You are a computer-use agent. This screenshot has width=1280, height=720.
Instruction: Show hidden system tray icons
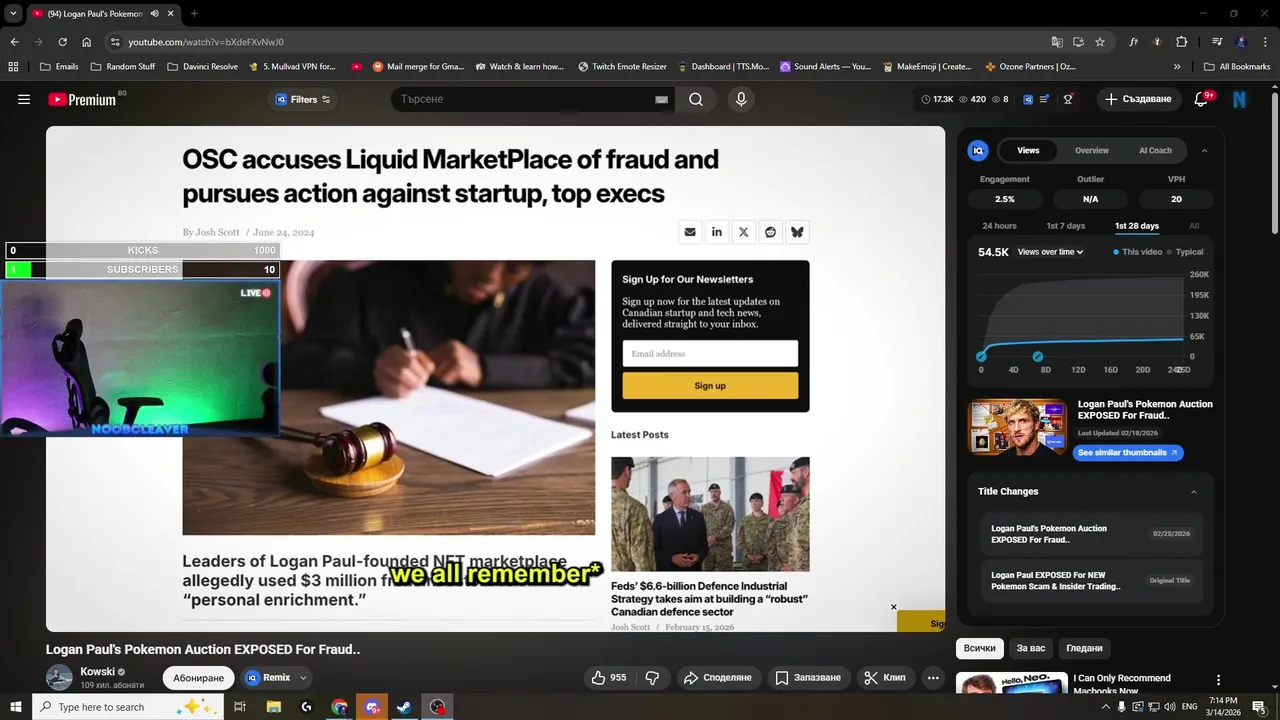1106,707
